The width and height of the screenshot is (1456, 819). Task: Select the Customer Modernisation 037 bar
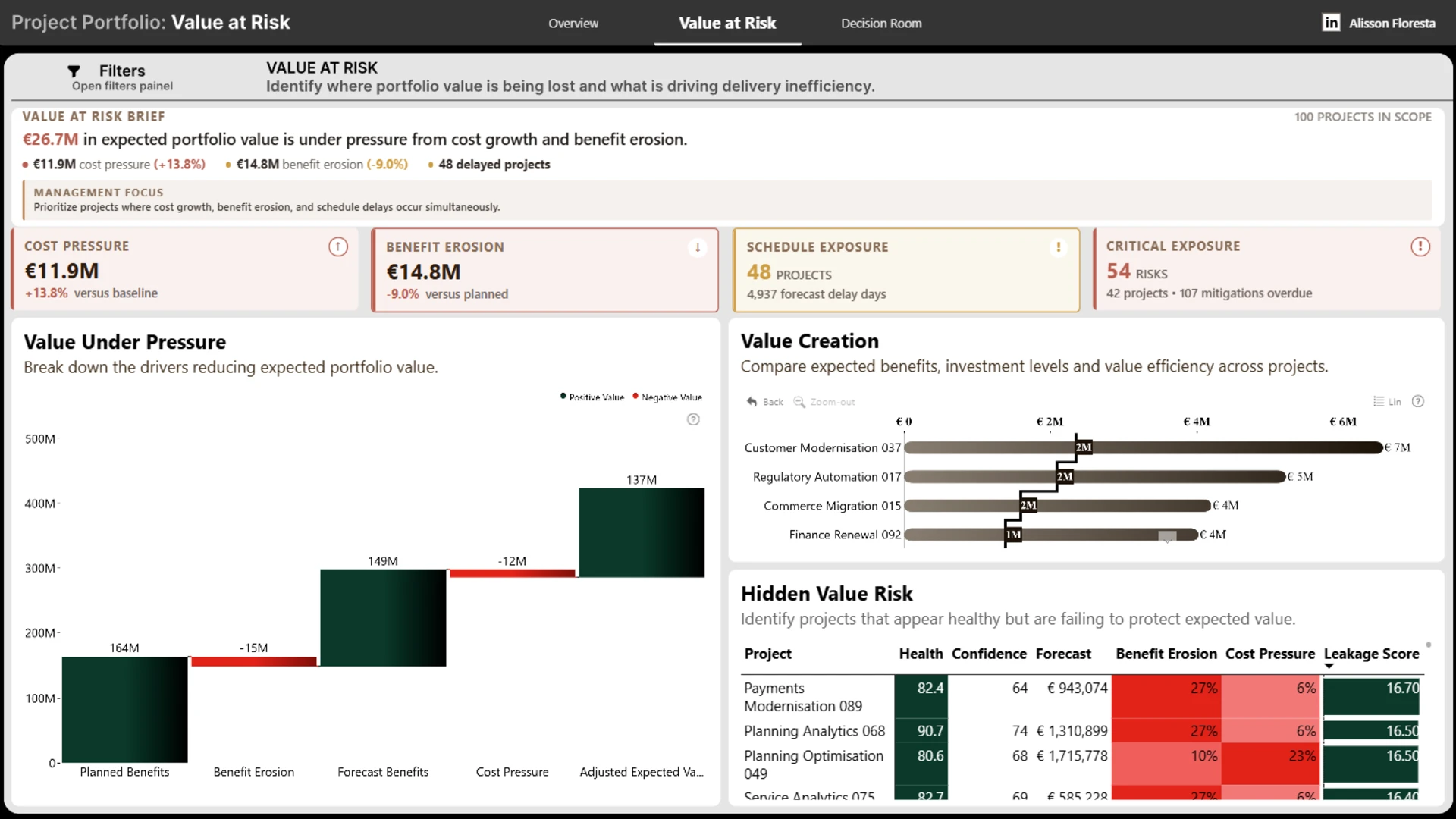coord(1144,448)
